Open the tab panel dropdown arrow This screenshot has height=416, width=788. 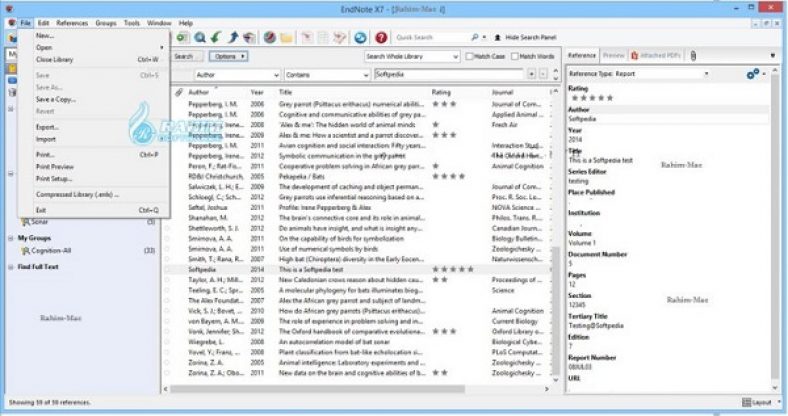(x=773, y=56)
